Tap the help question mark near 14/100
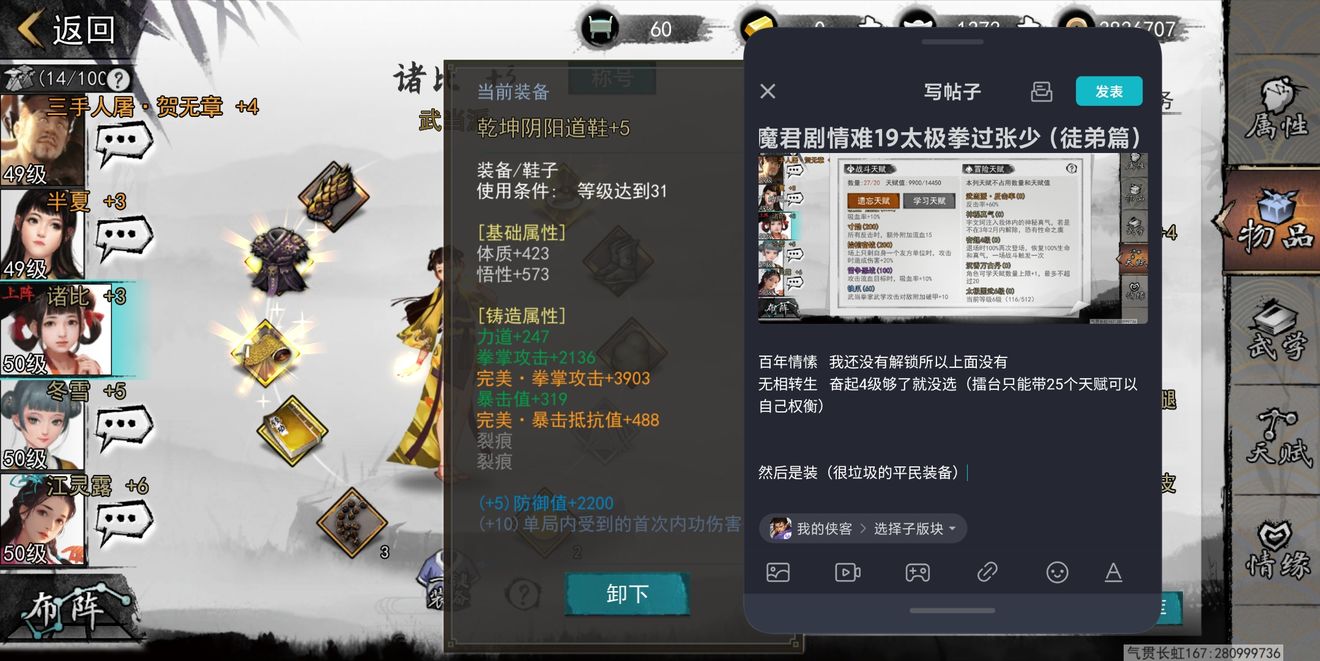1320x661 pixels. [119, 79]
